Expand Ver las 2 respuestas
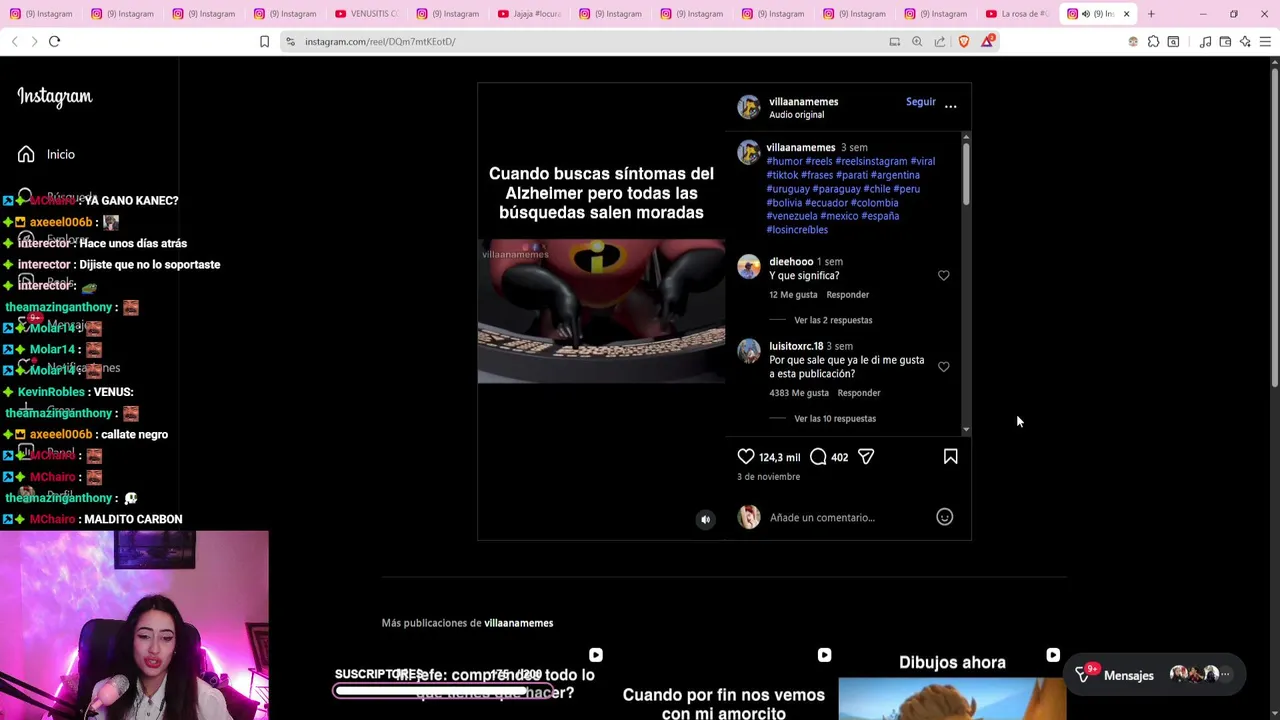The image size is (1280, 720). [x=833, y=320]
